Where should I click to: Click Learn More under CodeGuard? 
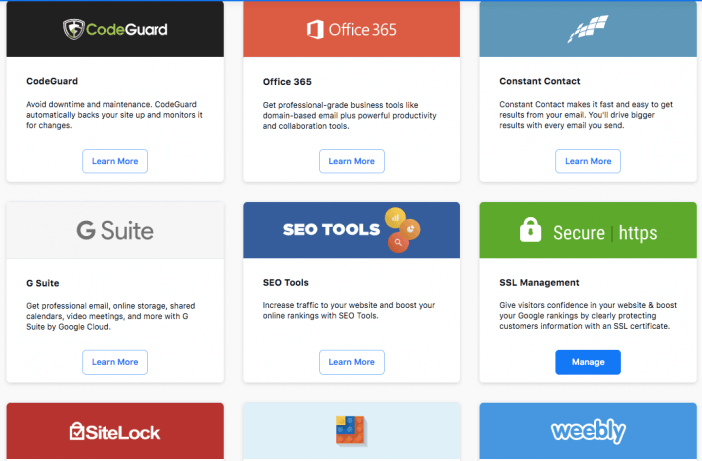(115, 161)
